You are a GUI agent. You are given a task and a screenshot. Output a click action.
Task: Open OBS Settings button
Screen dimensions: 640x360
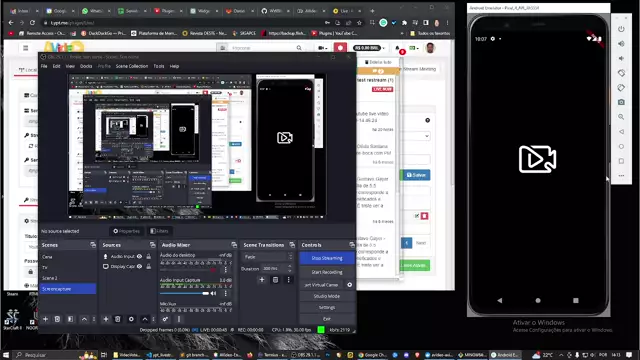[327, 307]
